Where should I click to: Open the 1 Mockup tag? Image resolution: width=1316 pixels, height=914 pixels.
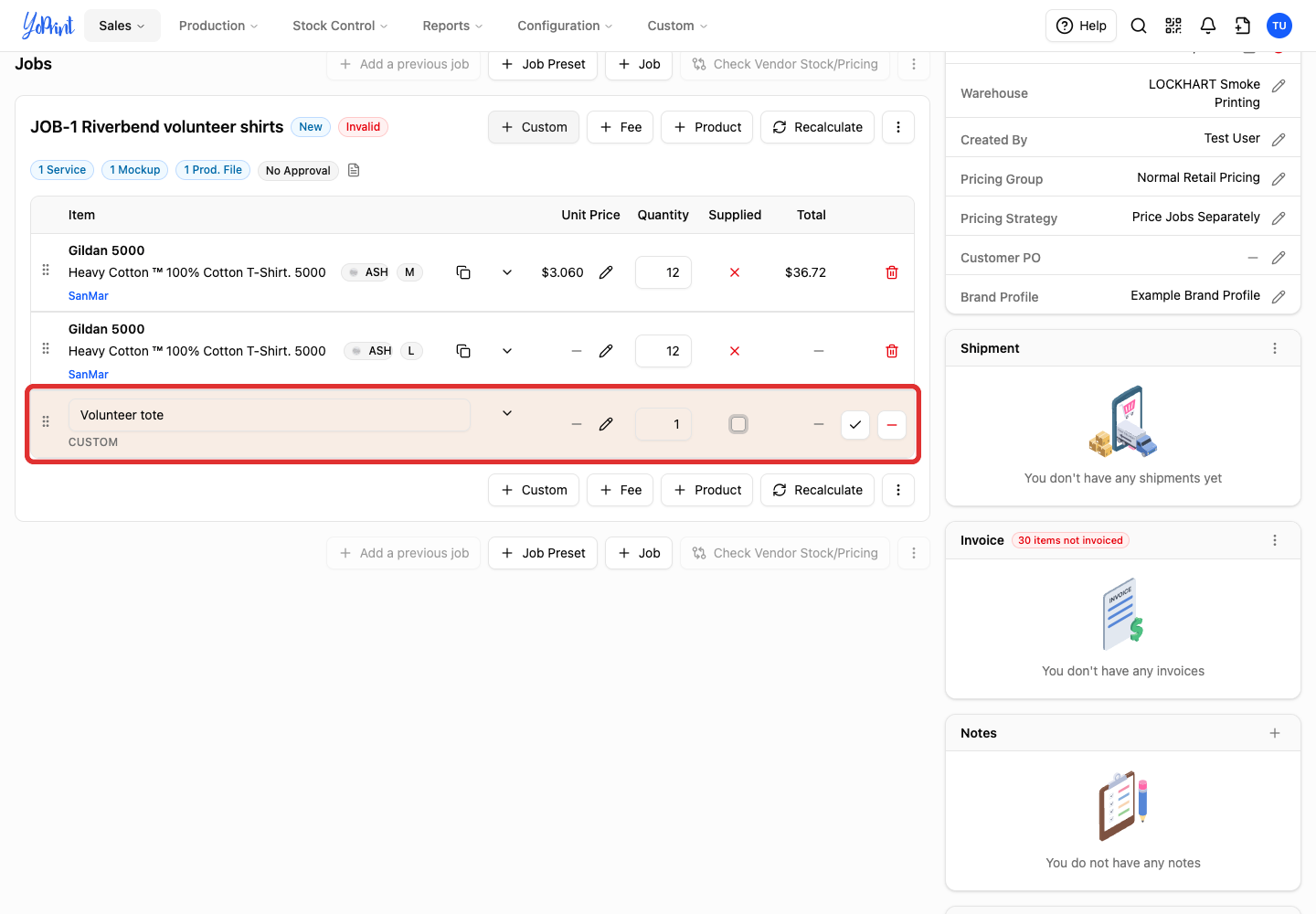(x=135, y=170)
